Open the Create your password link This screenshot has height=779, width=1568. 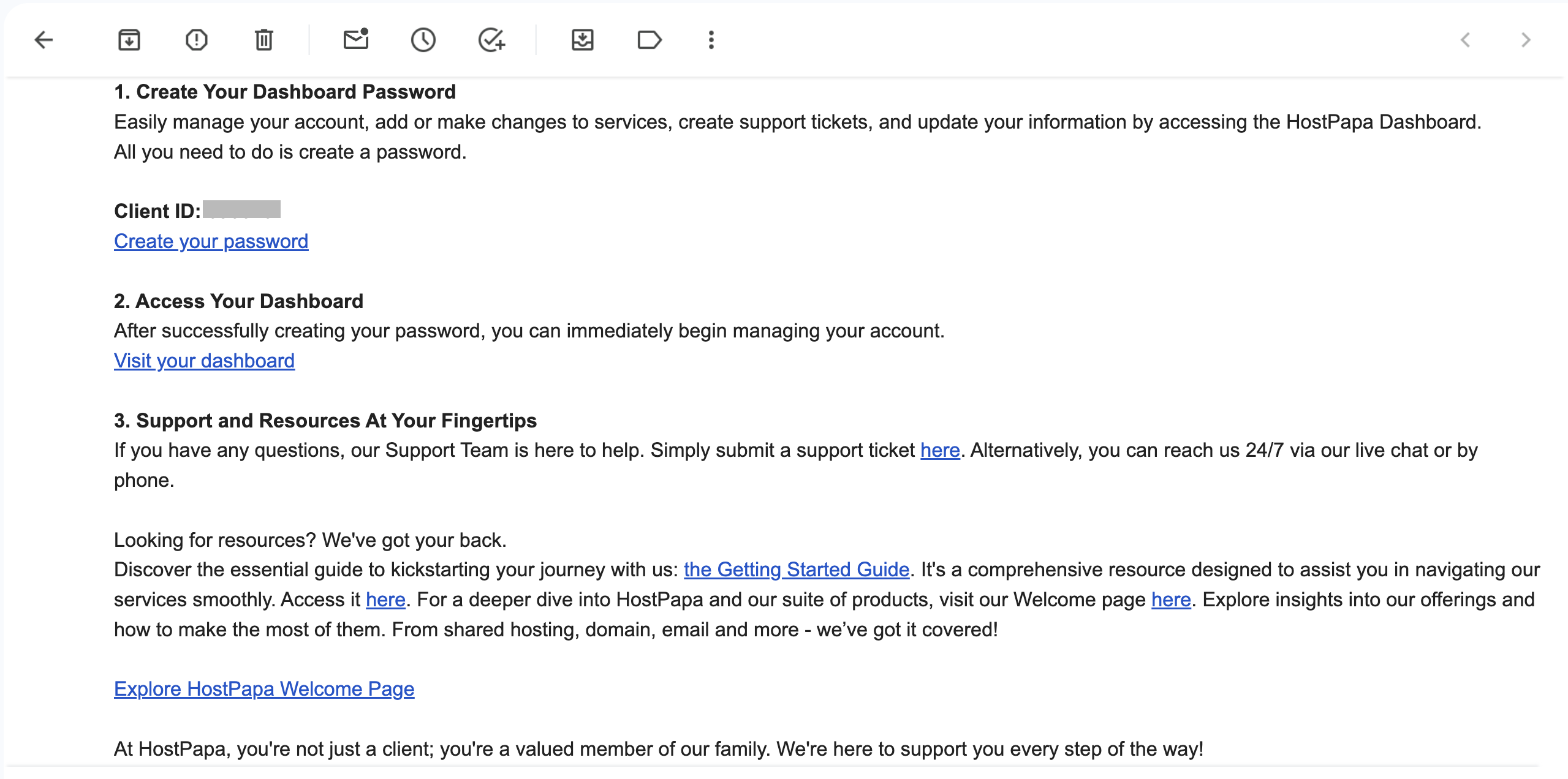coord(211,241)
